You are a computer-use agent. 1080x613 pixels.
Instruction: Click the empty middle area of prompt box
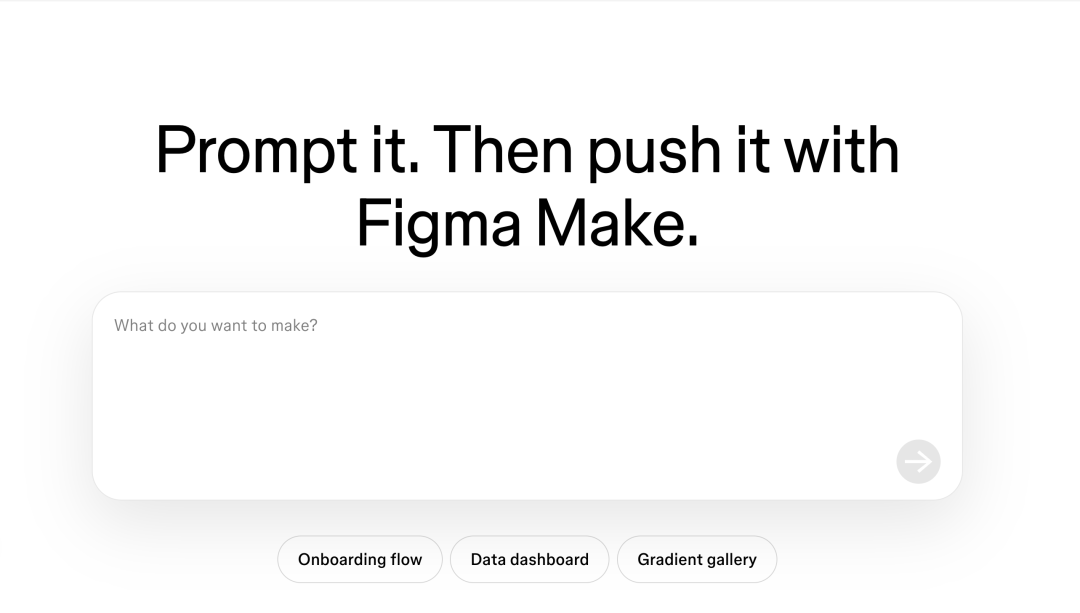pos(527,399)
